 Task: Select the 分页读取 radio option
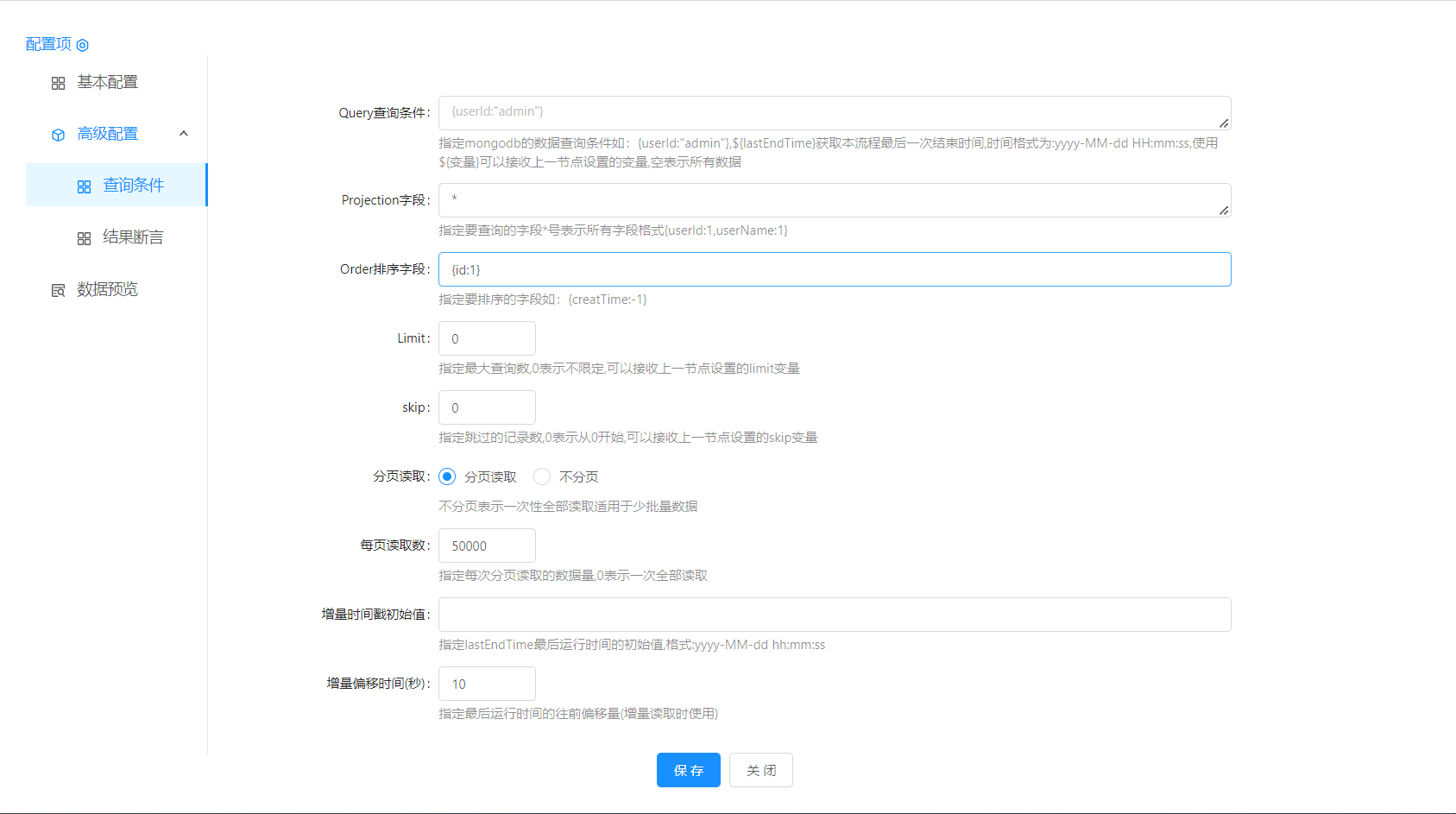447,476
